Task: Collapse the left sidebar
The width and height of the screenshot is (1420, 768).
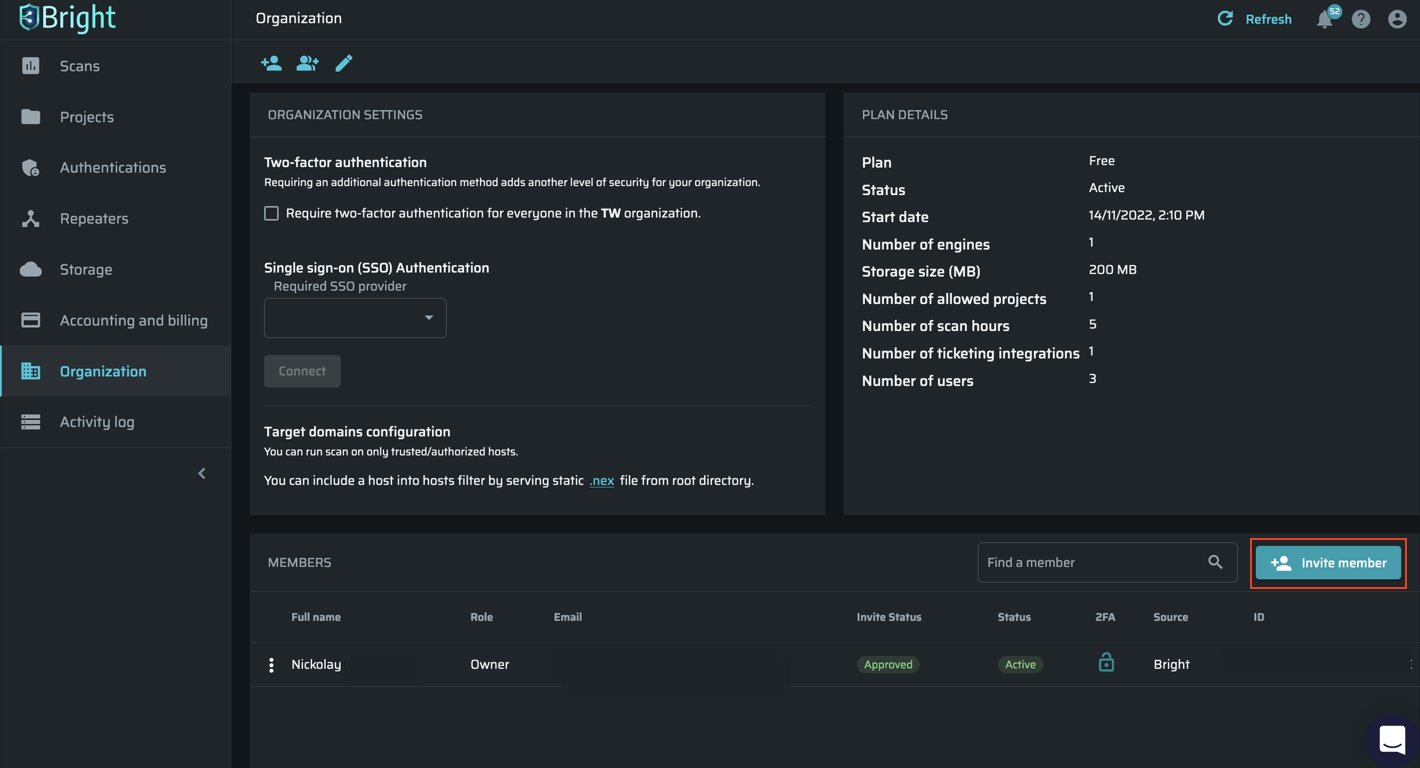Action: coord(202,473)
